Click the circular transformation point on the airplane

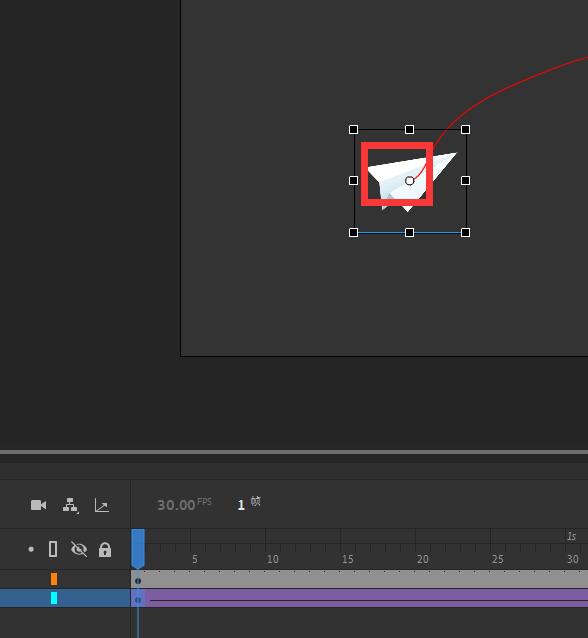(x=410, y=181)
